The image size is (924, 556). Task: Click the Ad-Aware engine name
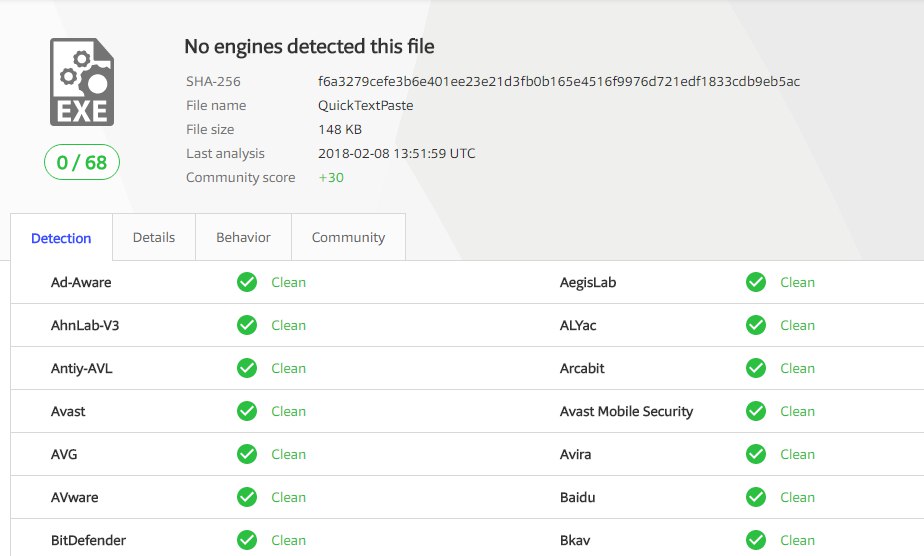point(81,282)
